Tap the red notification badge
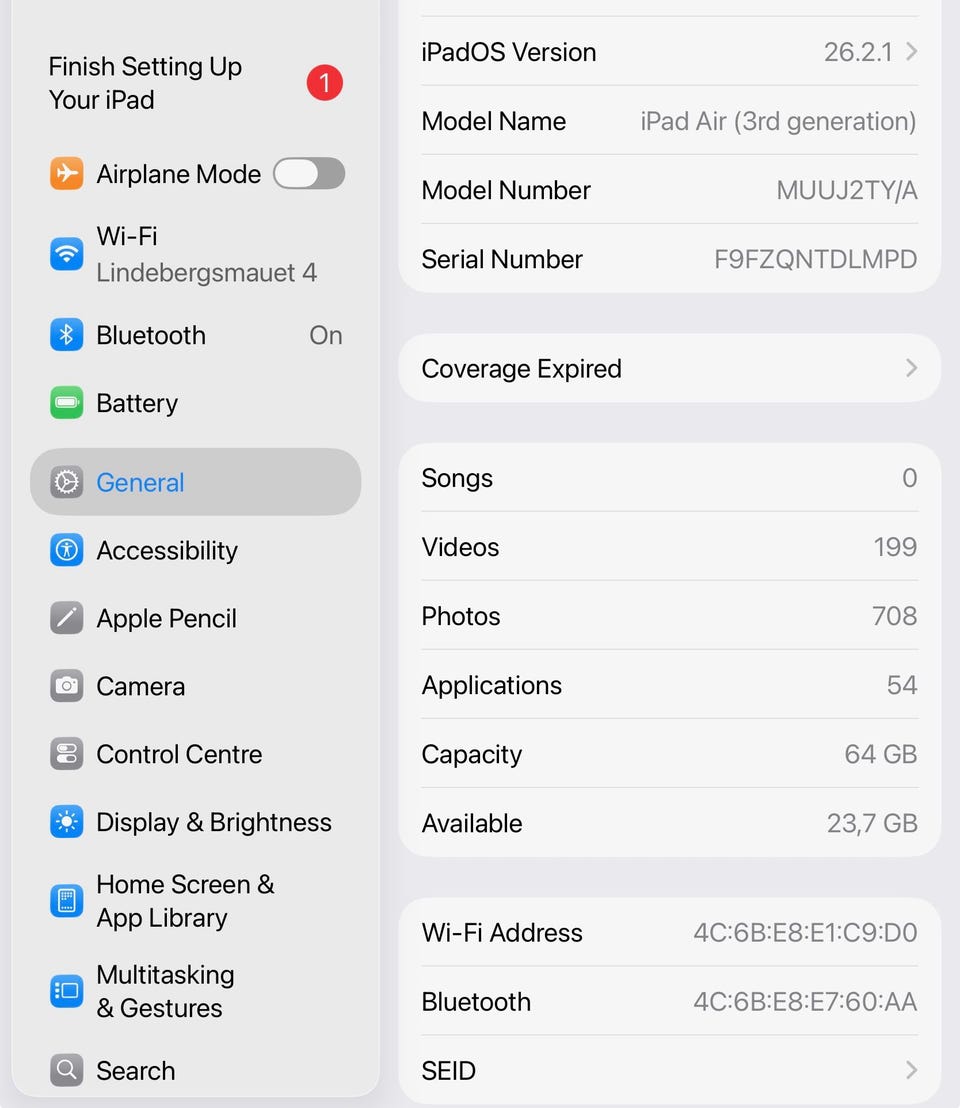 tap(324, 83)
